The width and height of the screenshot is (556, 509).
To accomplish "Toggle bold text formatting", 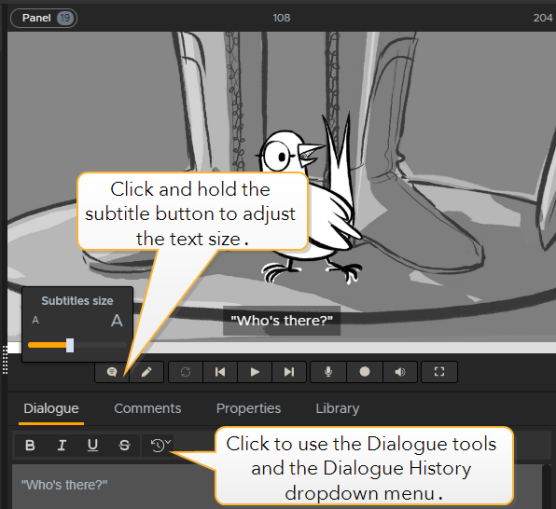I will (30, 445).
